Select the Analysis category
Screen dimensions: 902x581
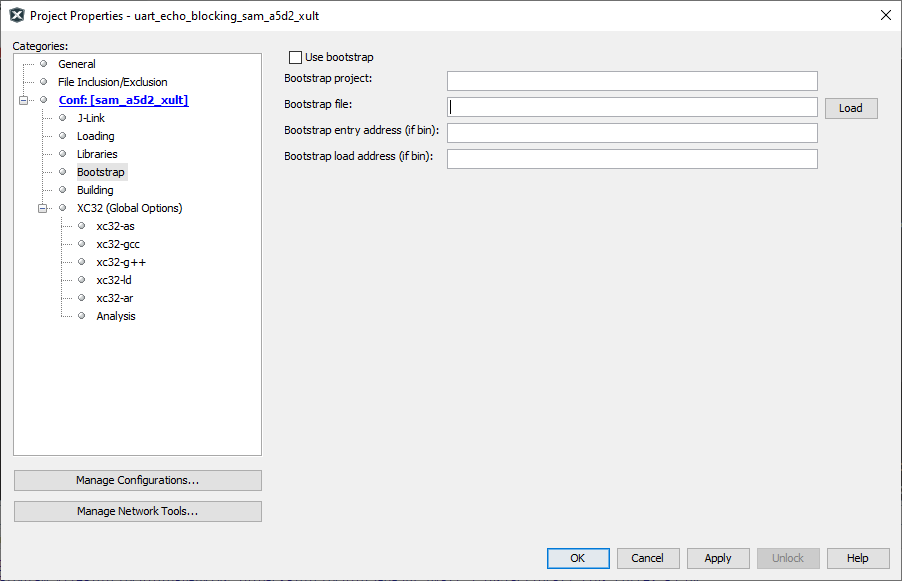[116, 316]
